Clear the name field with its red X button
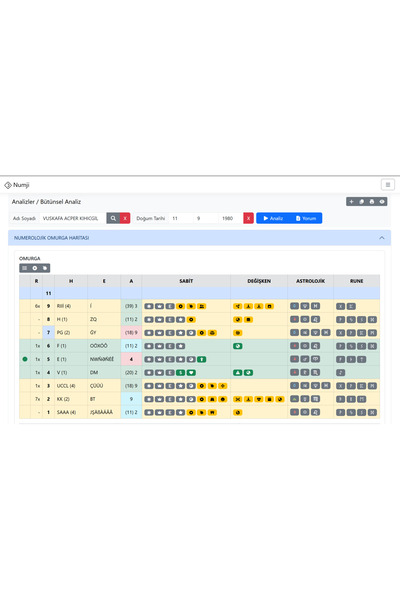 pos(125,218)
